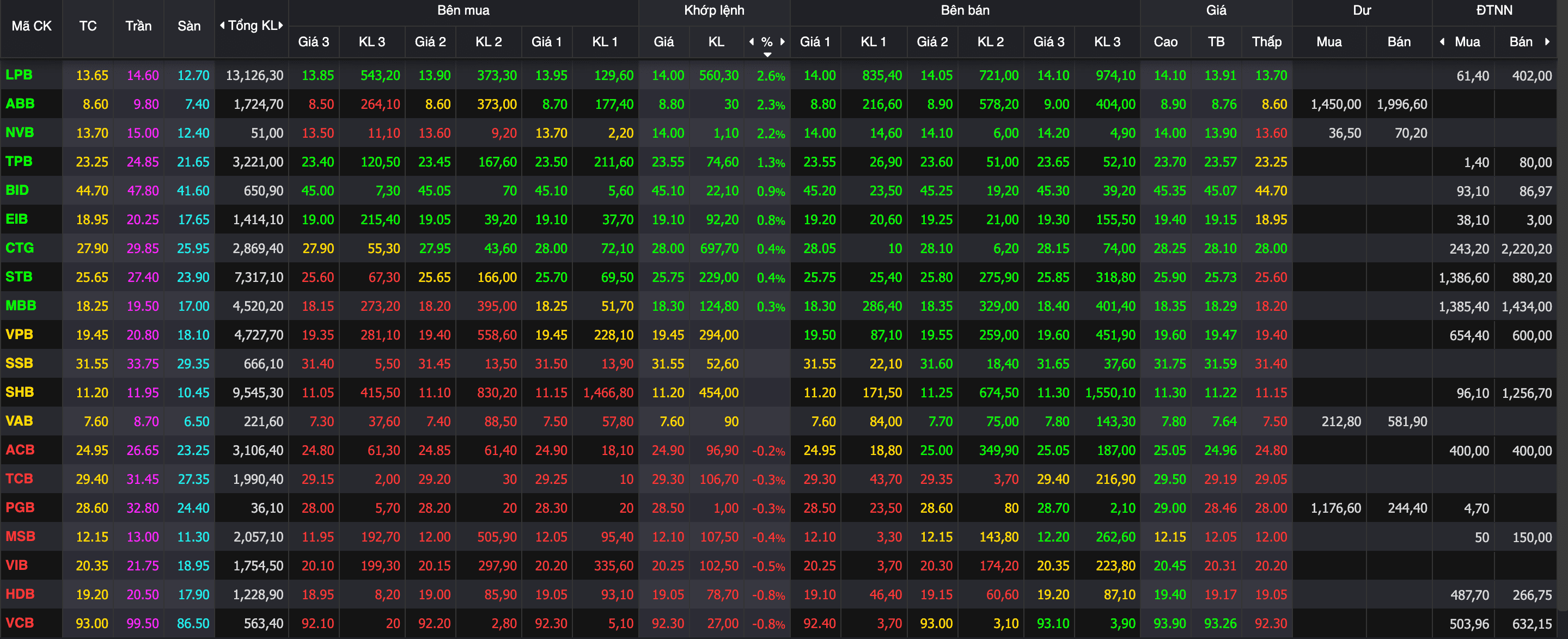Screen dimensions: 1568x639
Task: Click Giá 1 header under Bên bán
Action: click(x=815, y=41)
